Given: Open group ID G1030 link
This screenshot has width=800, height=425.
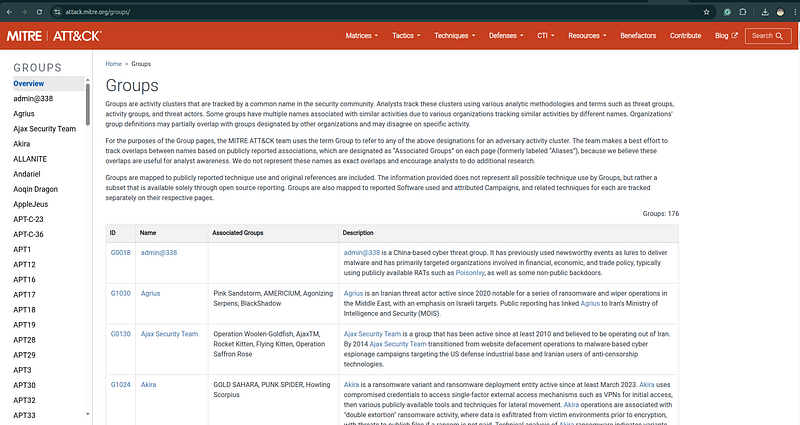Looking at the screenshot, I should pyautogui.click(x=120, y=293).
